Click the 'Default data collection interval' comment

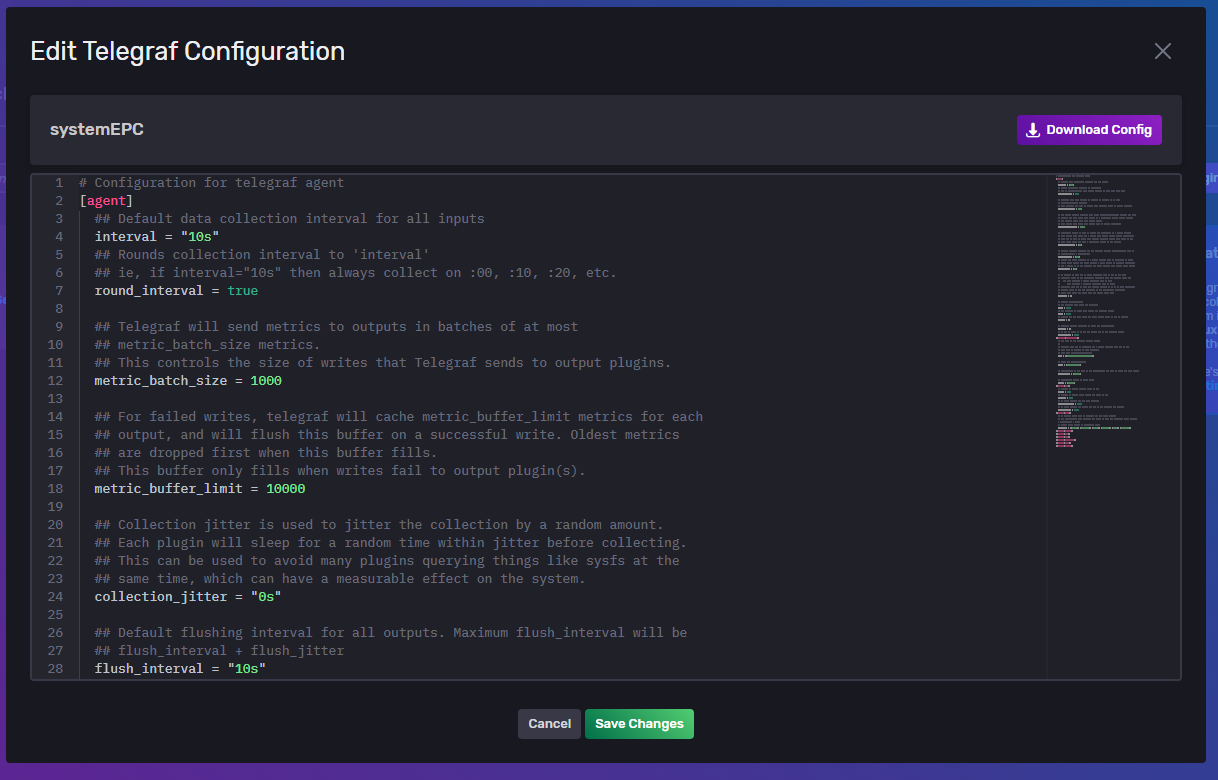click(290, 219)
